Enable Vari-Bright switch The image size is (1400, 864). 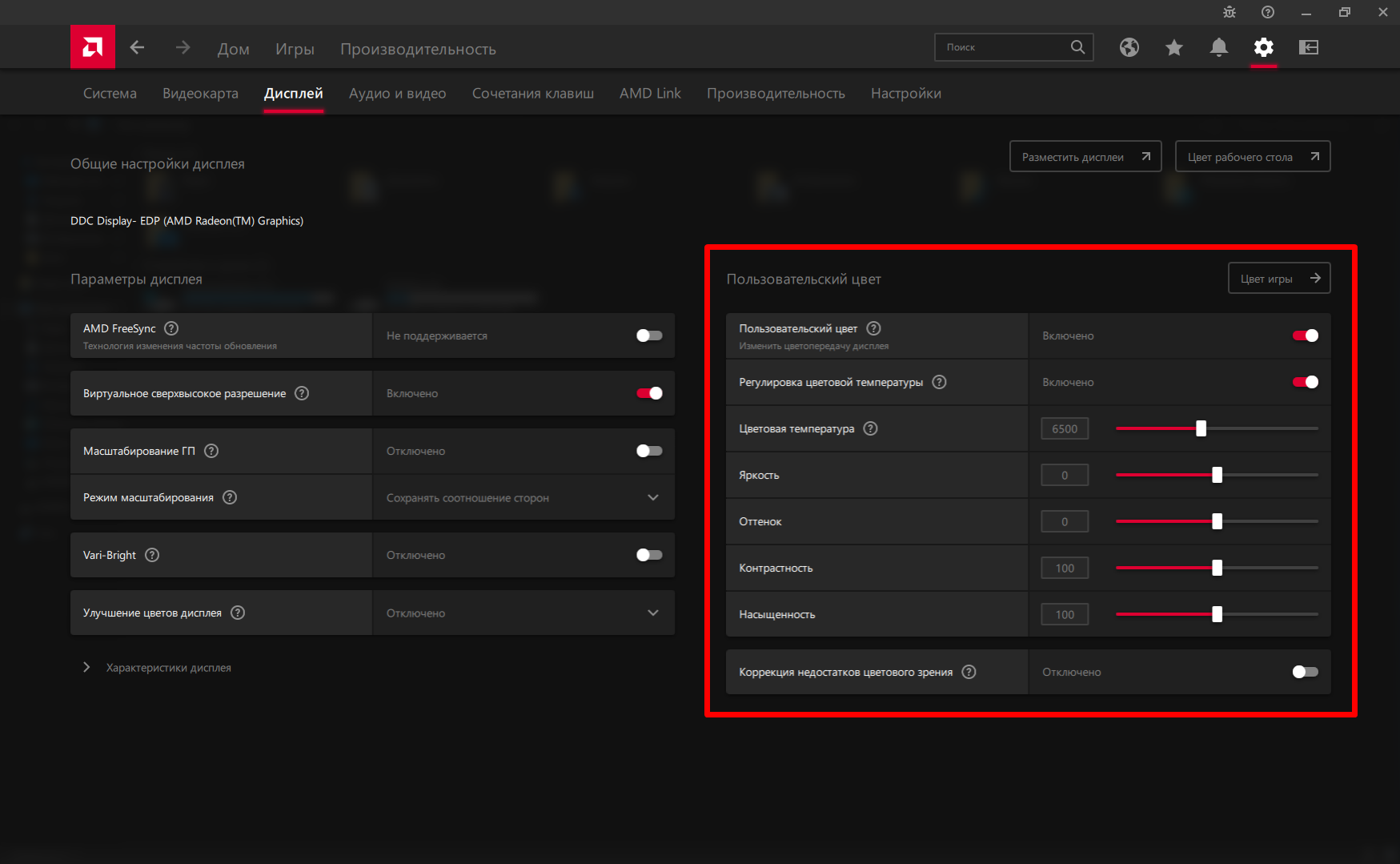tap(649, 555)
